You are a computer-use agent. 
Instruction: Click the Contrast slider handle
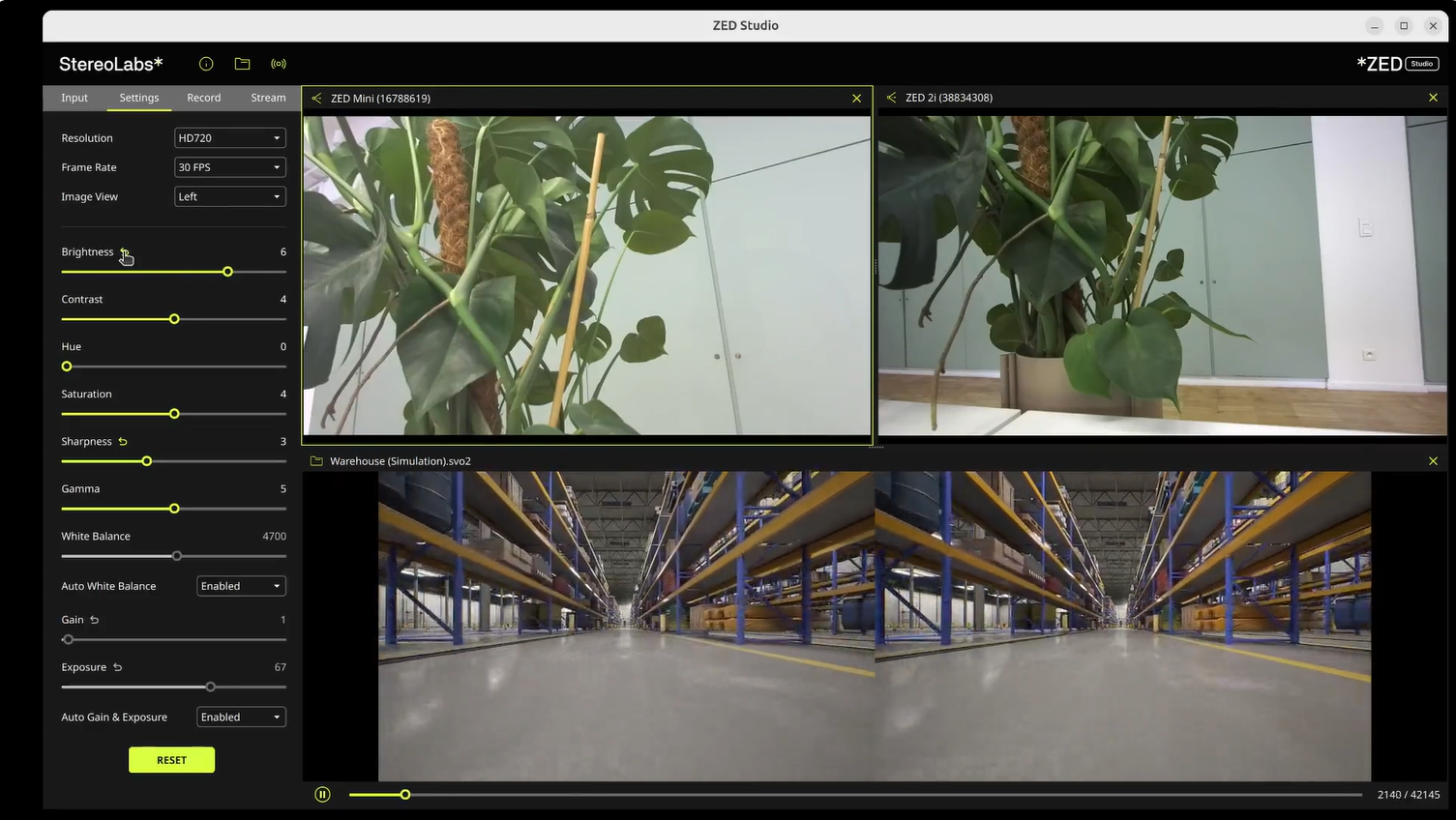pos(174,319)
